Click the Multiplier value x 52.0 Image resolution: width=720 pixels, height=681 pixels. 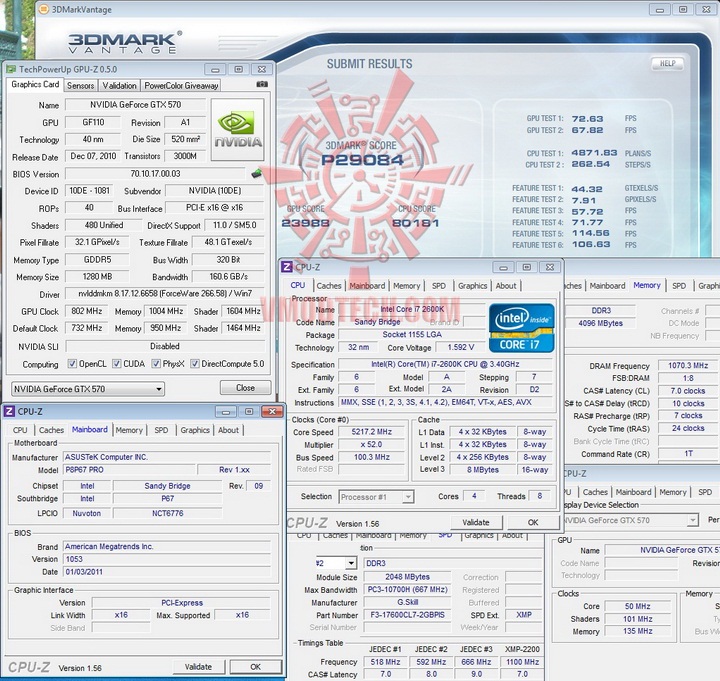[x=371, y=445]
